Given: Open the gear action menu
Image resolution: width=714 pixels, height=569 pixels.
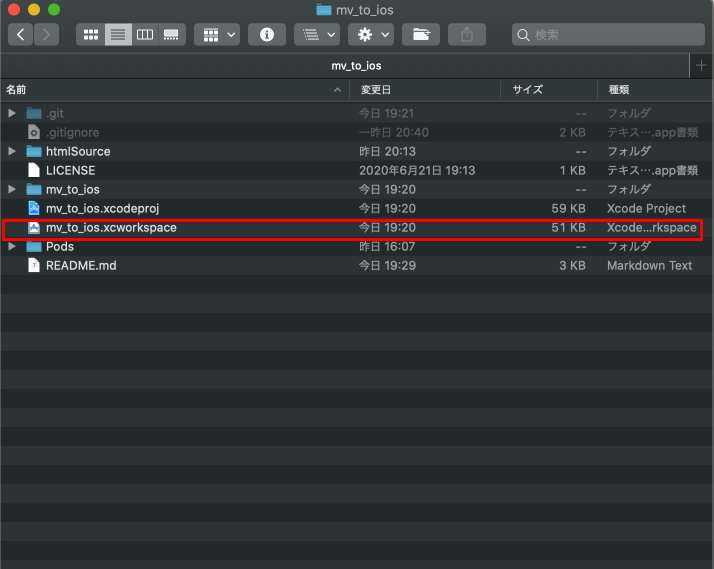Looking at the screenshot, I should click(371, 35).
